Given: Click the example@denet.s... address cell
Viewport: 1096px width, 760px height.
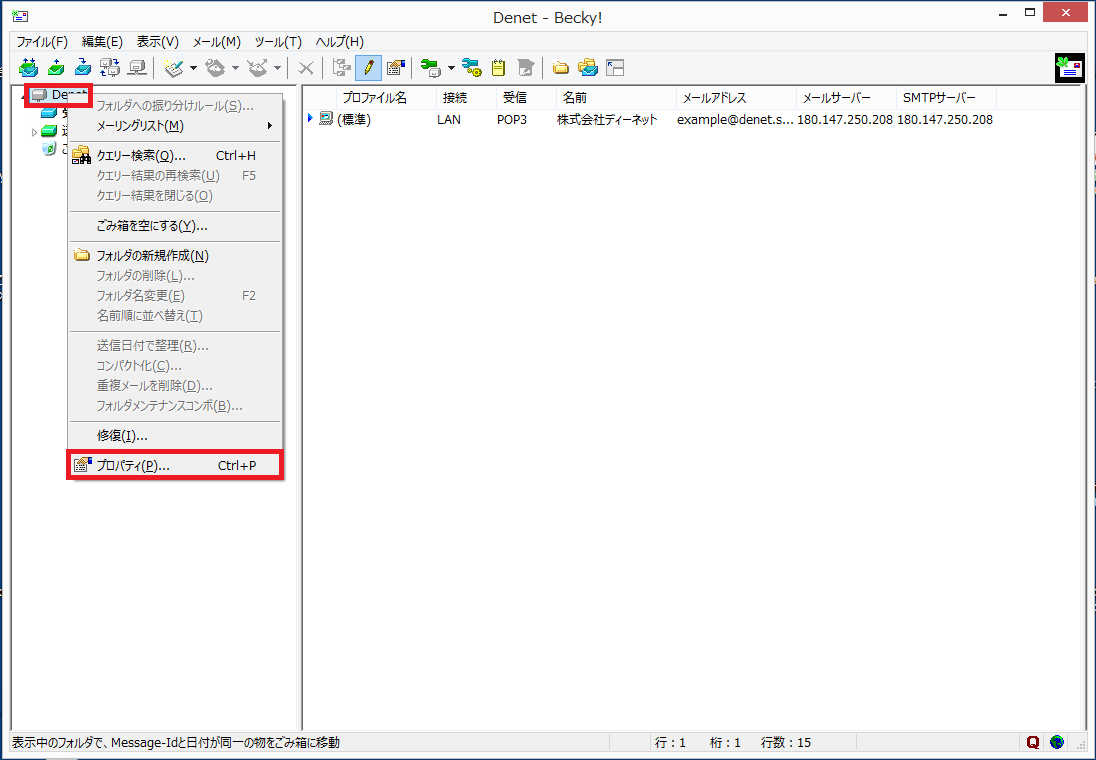Looking at the screenshot, I should [x=735, y=120].
